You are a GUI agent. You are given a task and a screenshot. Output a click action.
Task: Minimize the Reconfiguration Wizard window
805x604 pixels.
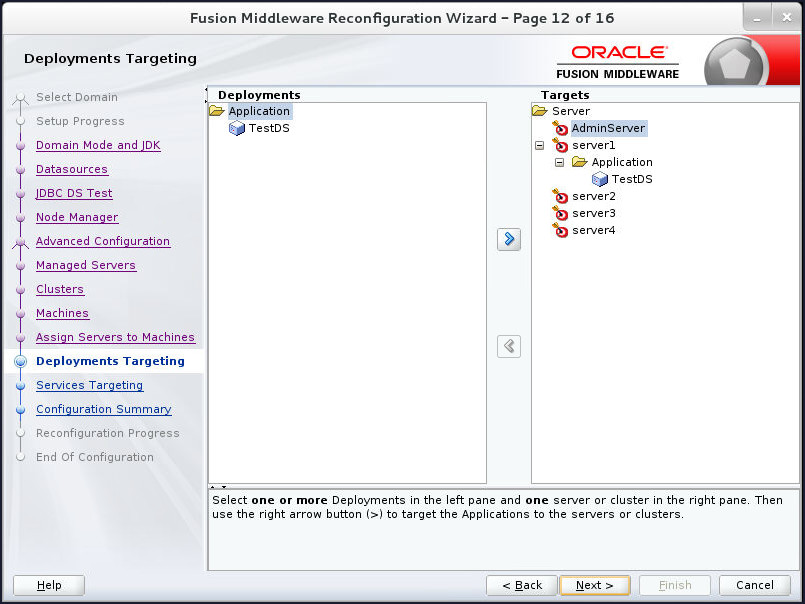[758, 18]
